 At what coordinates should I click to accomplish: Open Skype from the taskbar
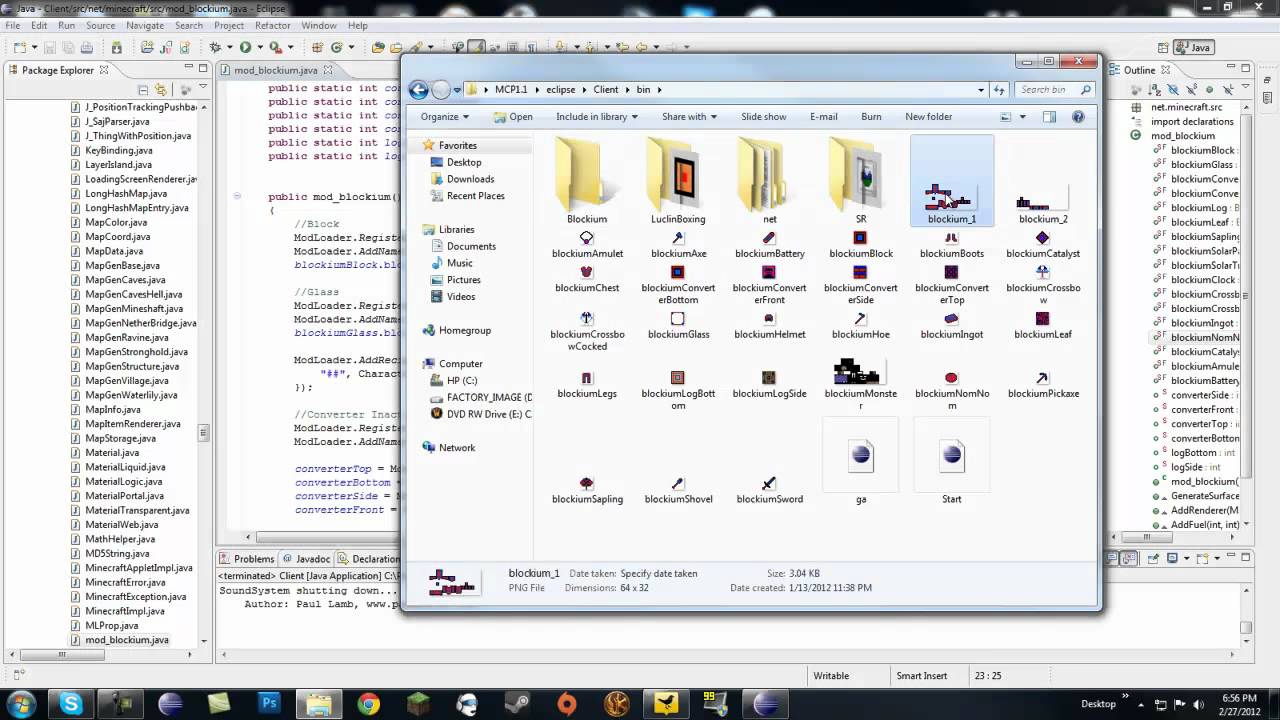[71, 704]
